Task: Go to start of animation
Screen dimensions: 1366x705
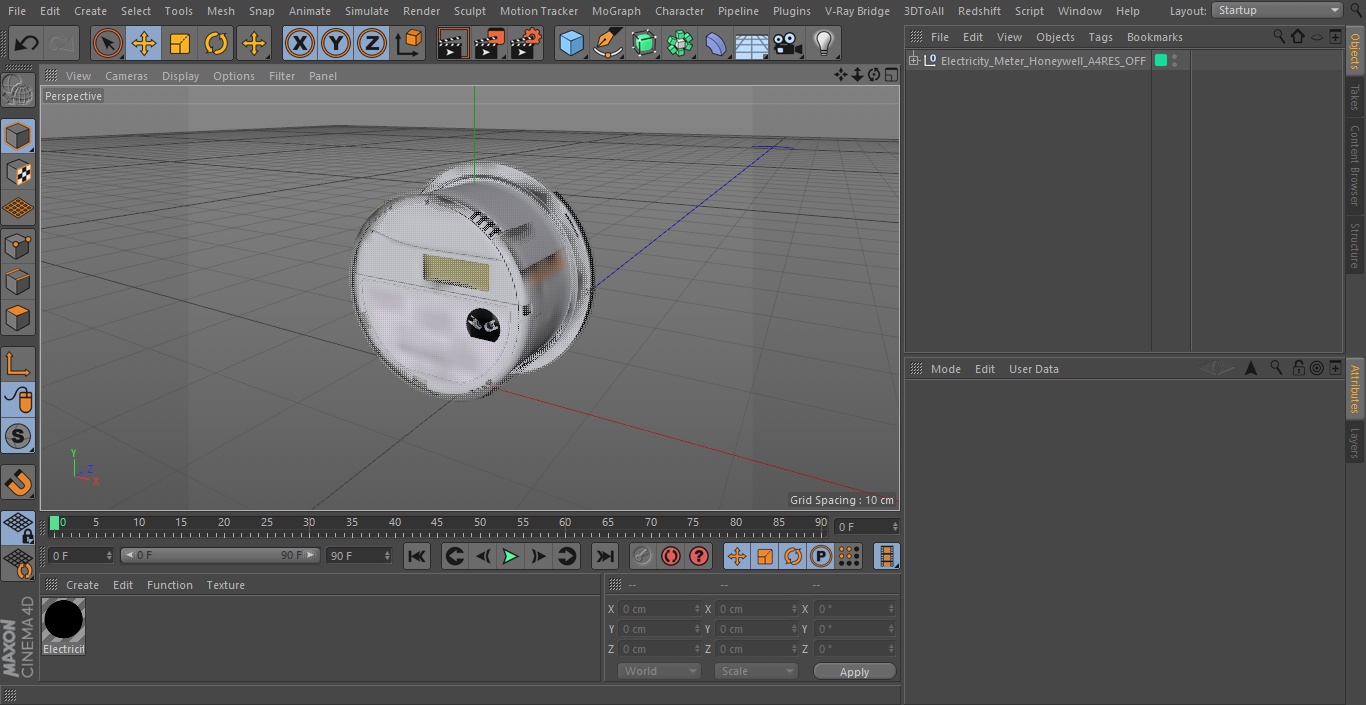Action: [417, 556]
